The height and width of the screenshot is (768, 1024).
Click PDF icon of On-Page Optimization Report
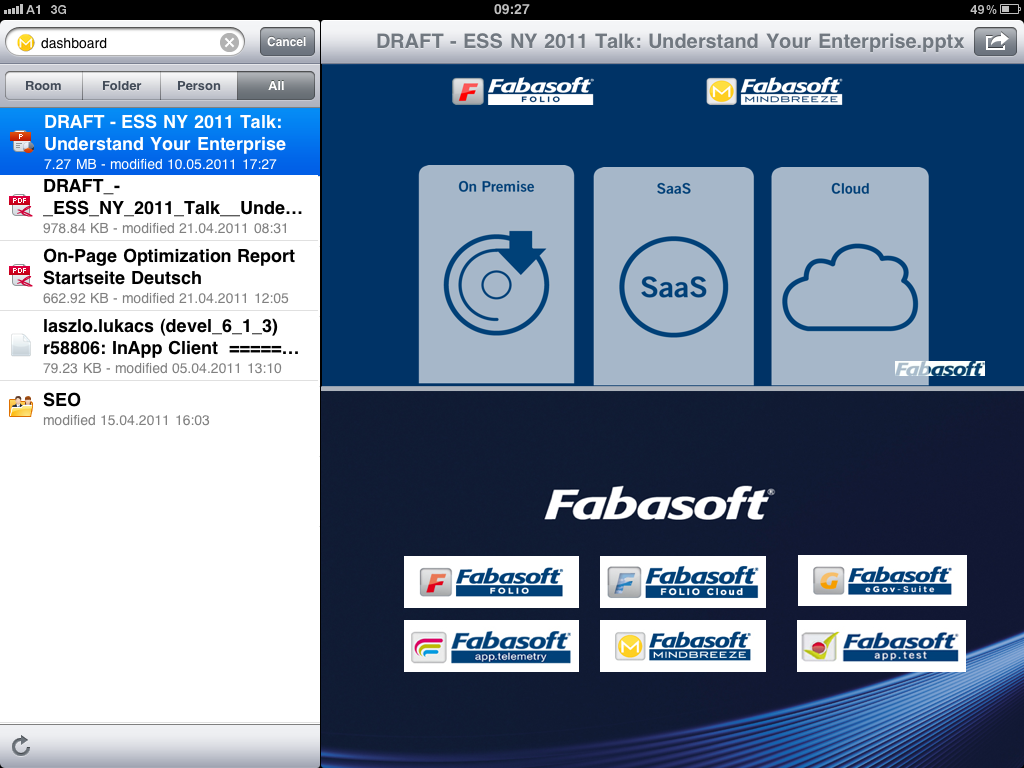coord(21,276)
